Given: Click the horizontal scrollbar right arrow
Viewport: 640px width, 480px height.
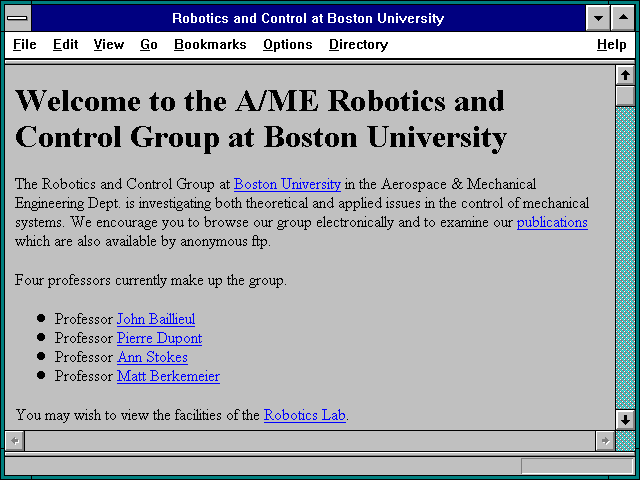Looking at the screenshot, I should click(x=605, y=441).
